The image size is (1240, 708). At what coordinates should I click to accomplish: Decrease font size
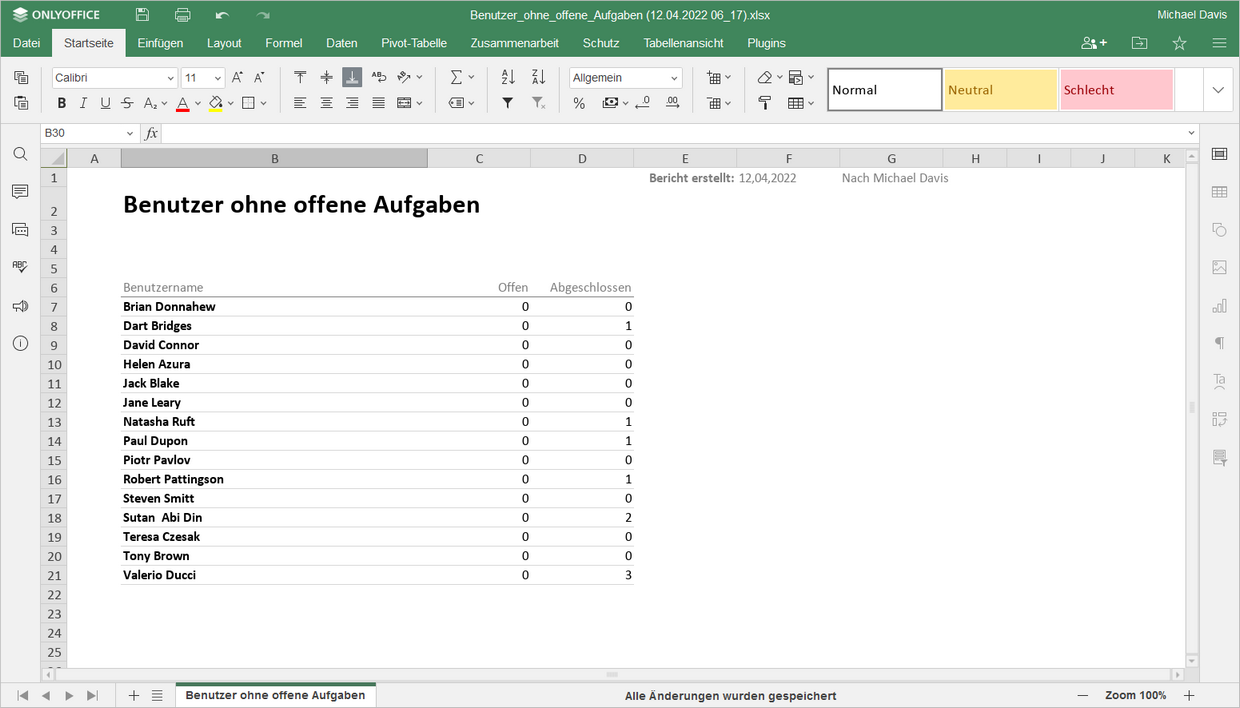click(260, 77)
